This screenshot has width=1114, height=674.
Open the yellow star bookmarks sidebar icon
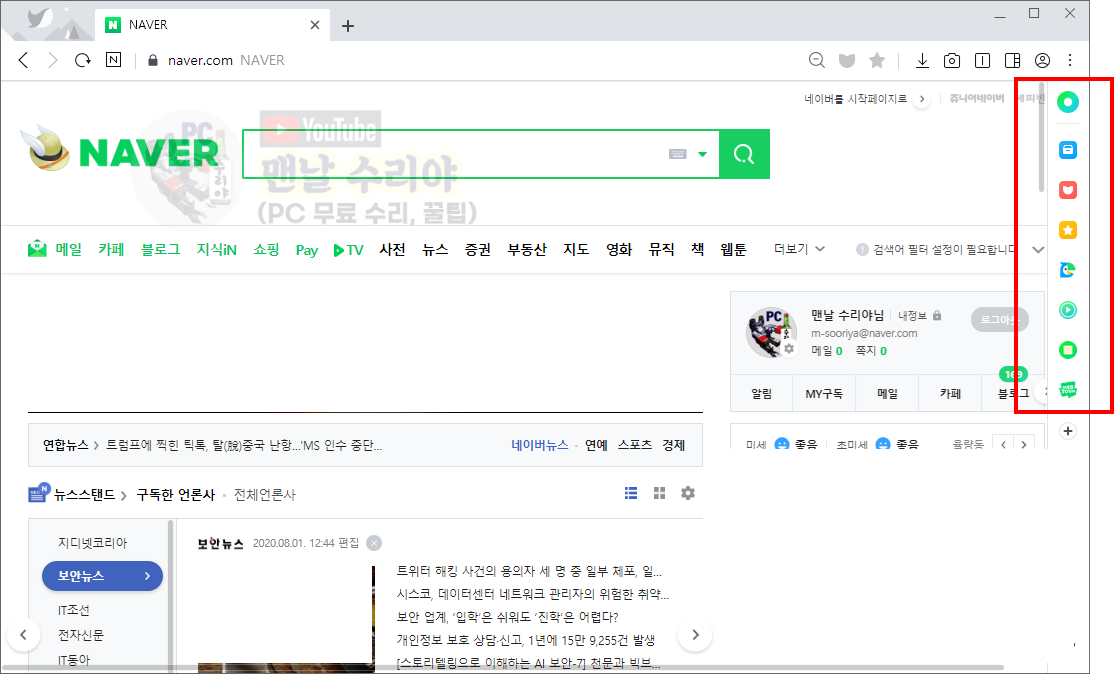tap(1068, 230)
